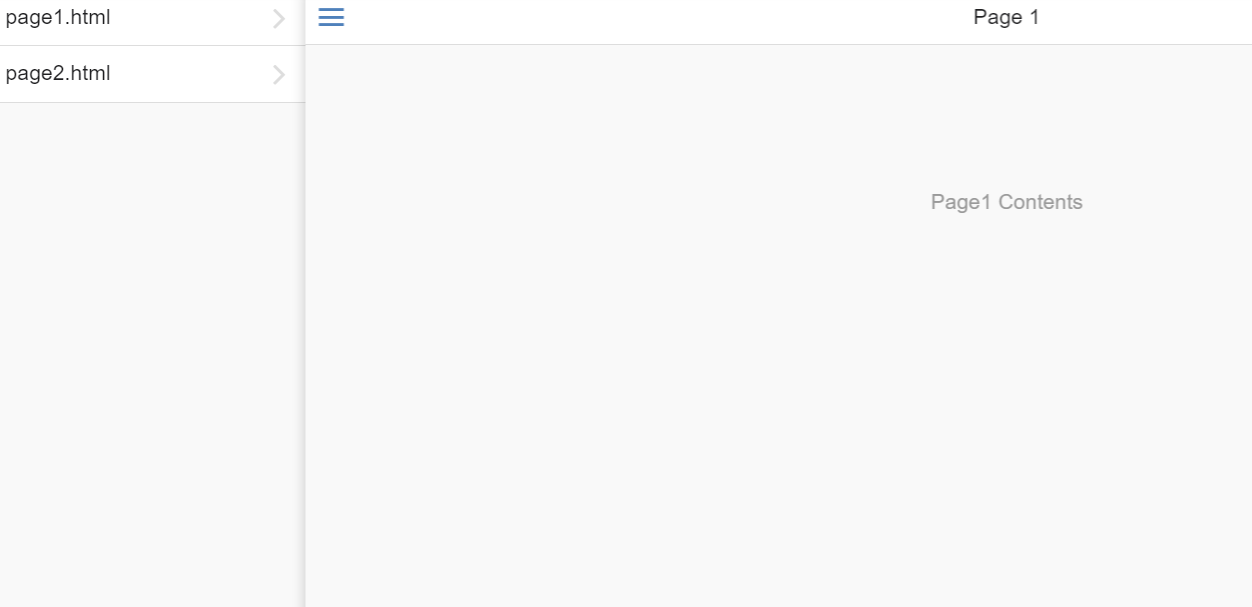
Task: Click the blue menu button in toolbar
Action: 331,17
